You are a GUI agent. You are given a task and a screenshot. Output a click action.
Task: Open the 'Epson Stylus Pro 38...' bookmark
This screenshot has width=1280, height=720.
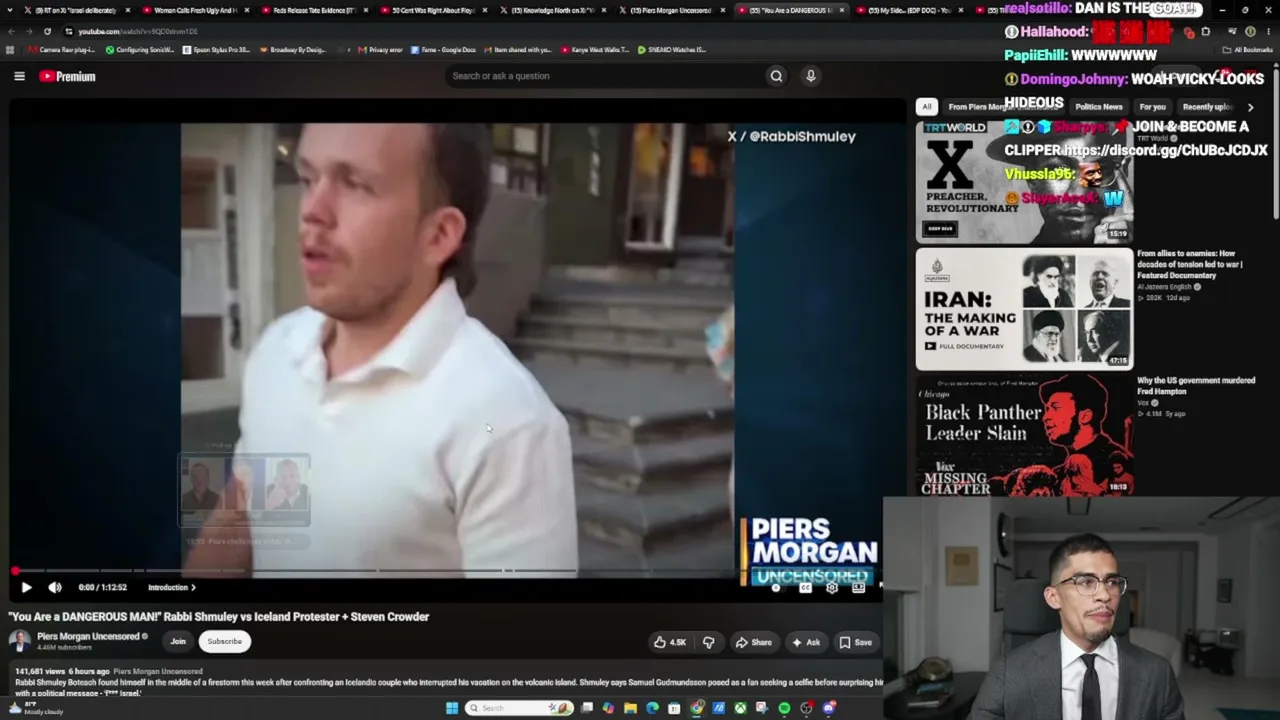tap(217, 49)
